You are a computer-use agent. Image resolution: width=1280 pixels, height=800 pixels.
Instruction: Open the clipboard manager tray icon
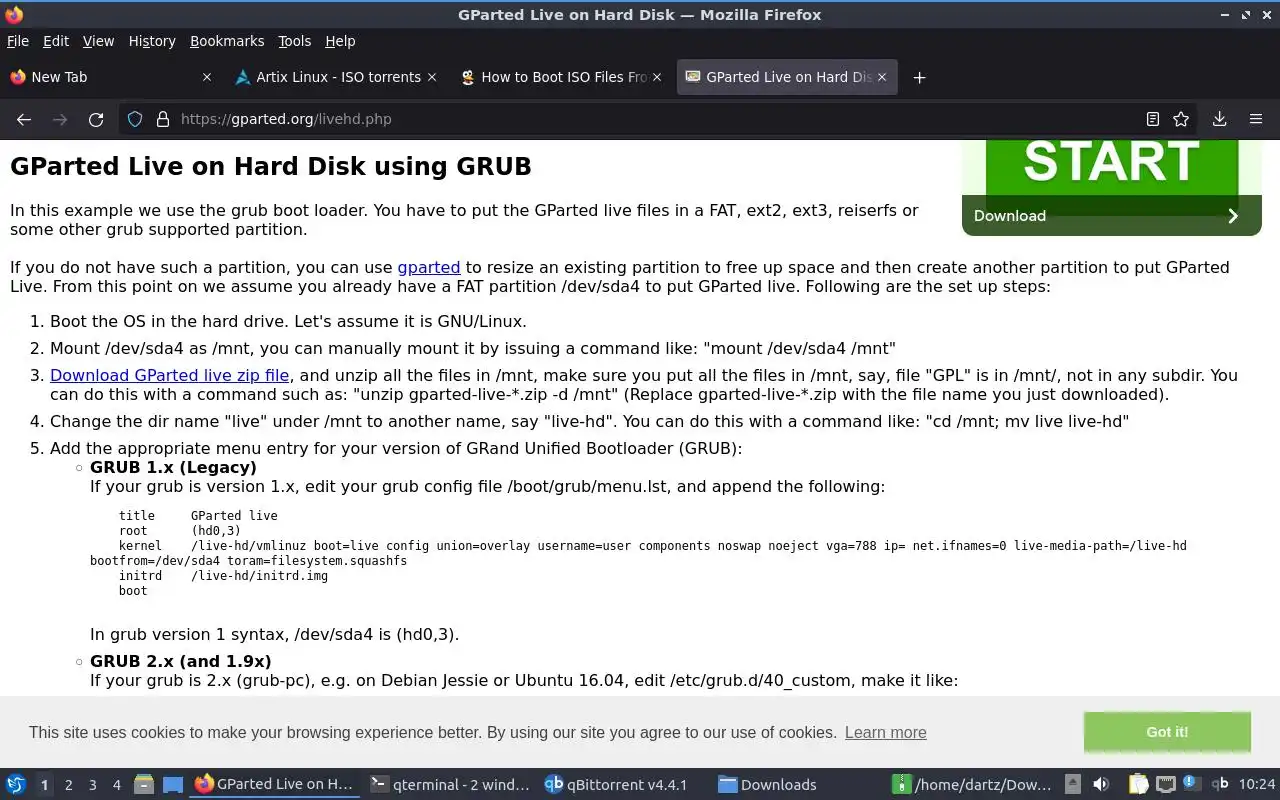[1138, 785]
